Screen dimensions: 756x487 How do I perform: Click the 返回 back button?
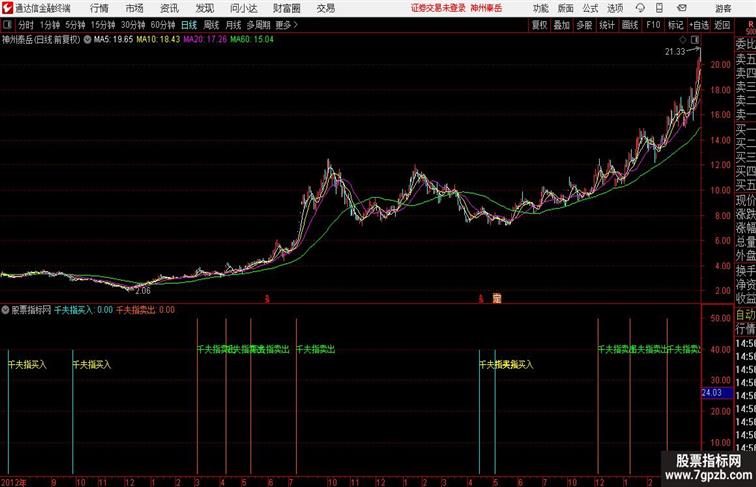pos(722,25)
